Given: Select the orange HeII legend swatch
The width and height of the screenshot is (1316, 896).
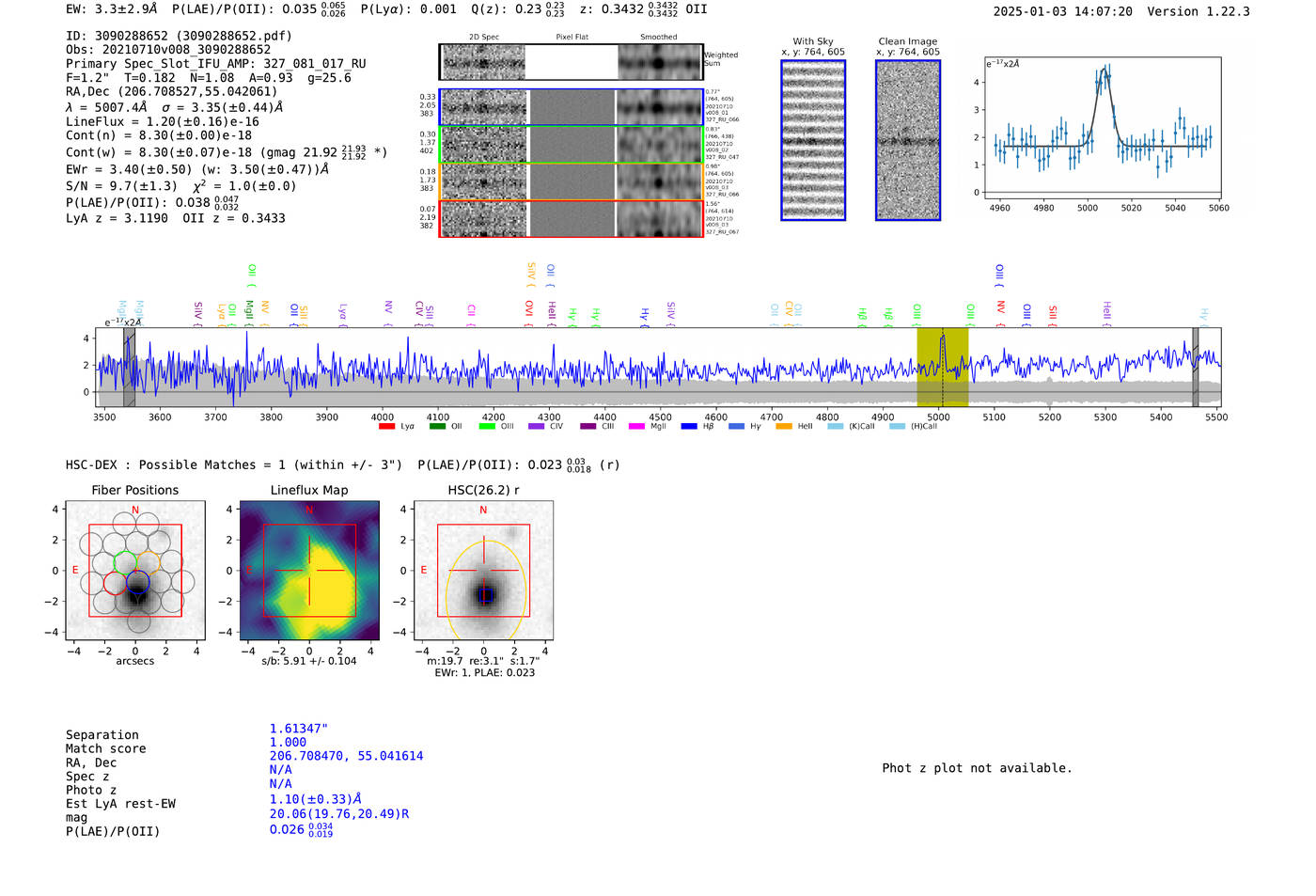Looking at the screenshot, I should [784, 427].
